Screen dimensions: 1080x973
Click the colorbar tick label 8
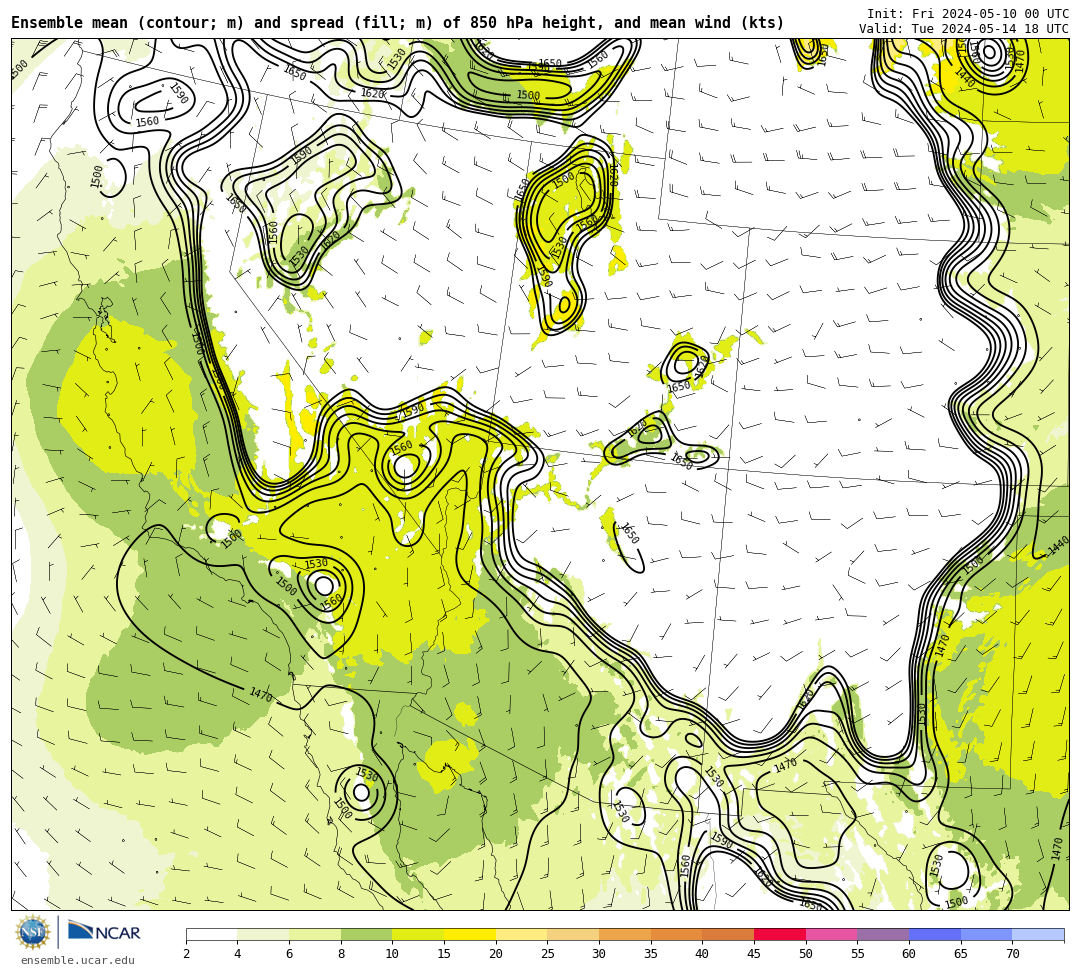click(341, 954)
